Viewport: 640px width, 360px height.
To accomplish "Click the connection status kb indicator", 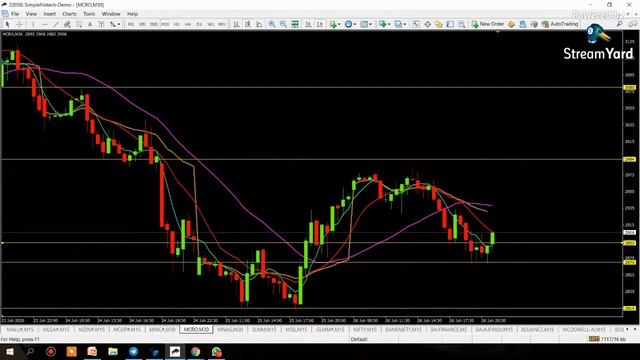I will point(607,339).
